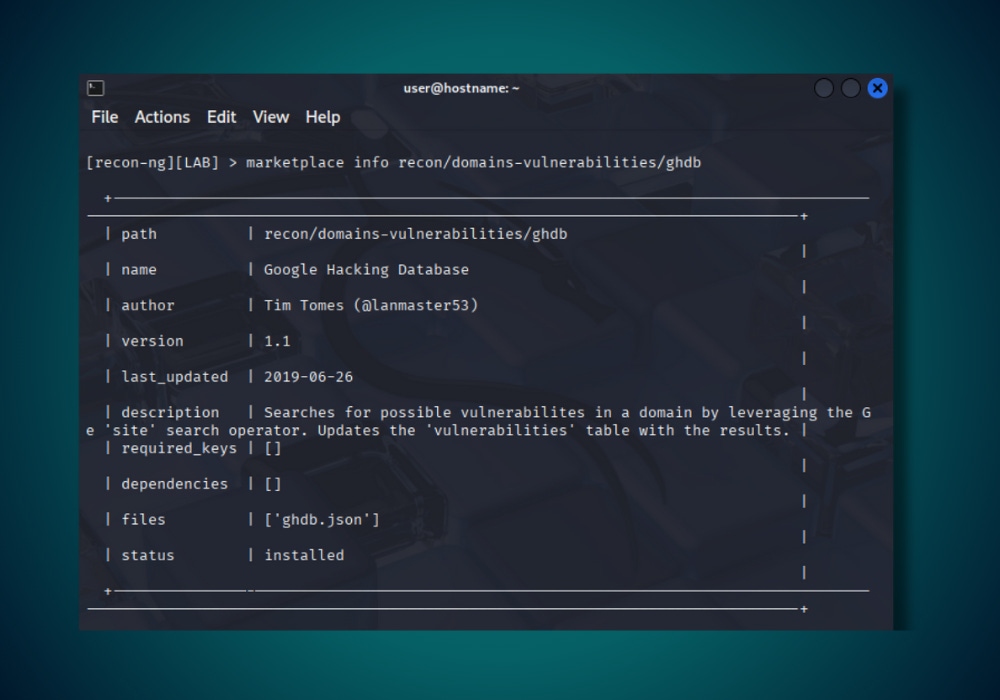Click the 'last_updated' row label

click(x=175, y=377)
